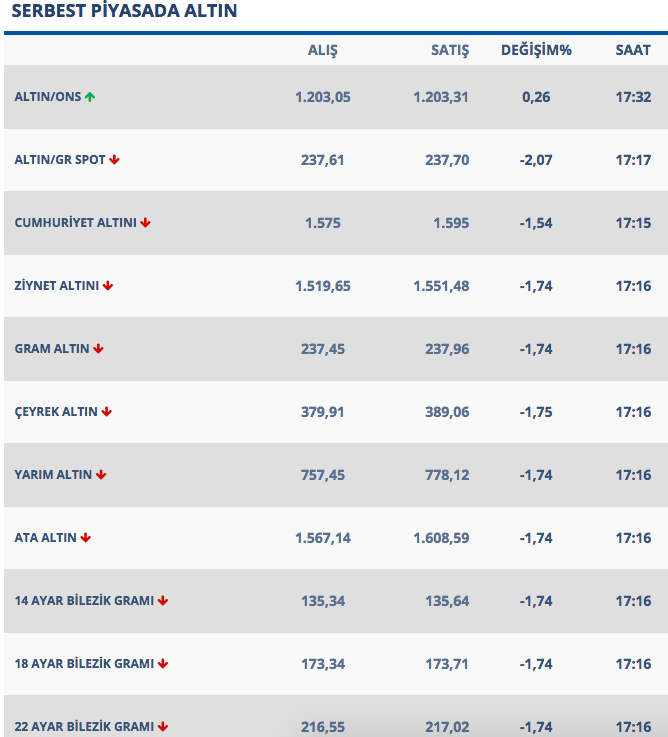The width and height of the screenshot is (668, 737).
Task: Click the SAAT column header
Action: 633,50
